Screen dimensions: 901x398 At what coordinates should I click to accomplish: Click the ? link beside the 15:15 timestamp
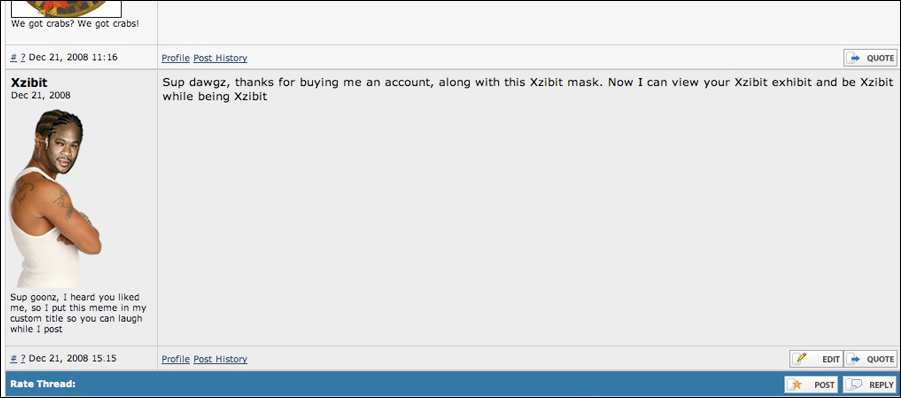(23, 358)
